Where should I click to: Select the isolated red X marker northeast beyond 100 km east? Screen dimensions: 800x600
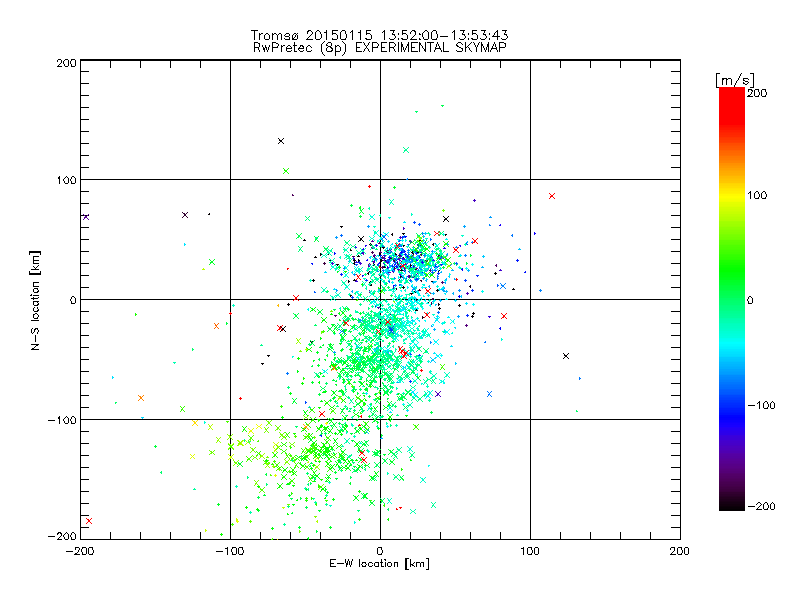pyautogui.click(x=552, y=196)
